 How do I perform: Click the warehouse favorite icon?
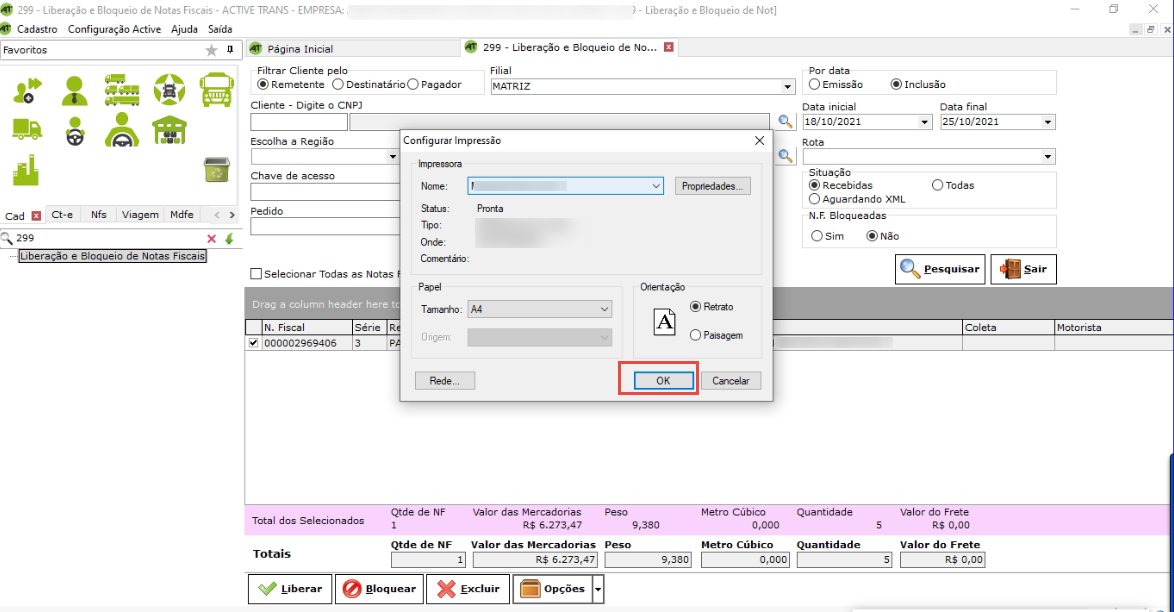point(169,130)
